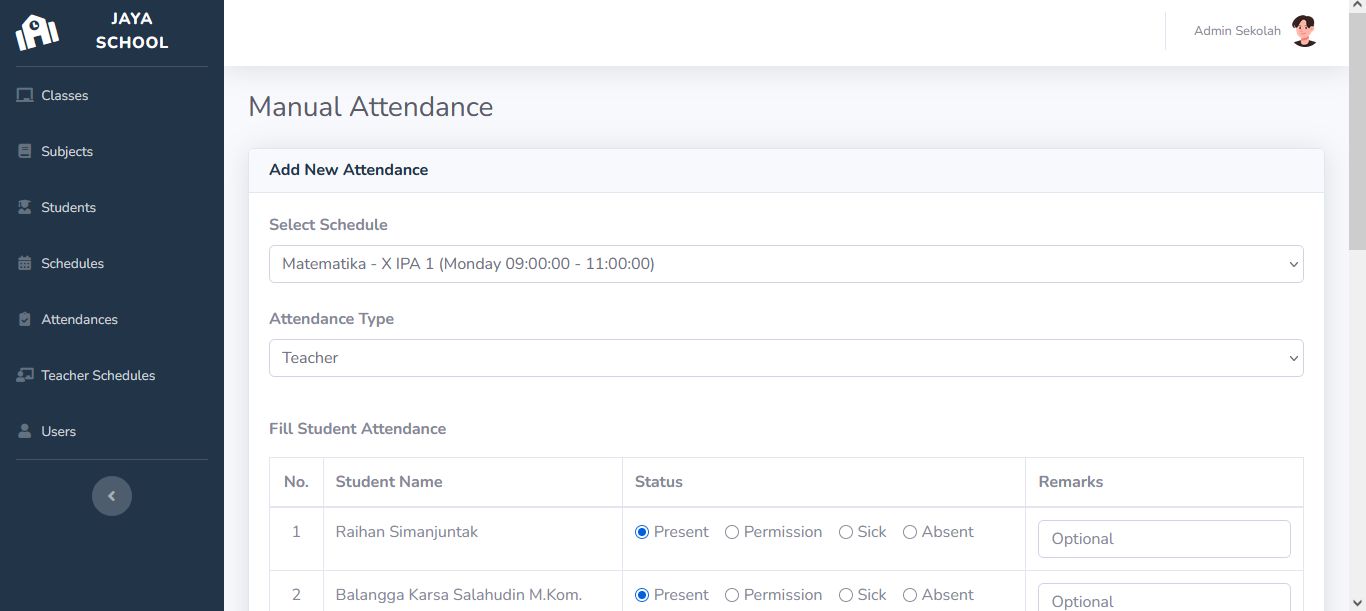Mark Raihan Simanjuntak as Permission
The image size is (1366, 611).
pos(732,532)
